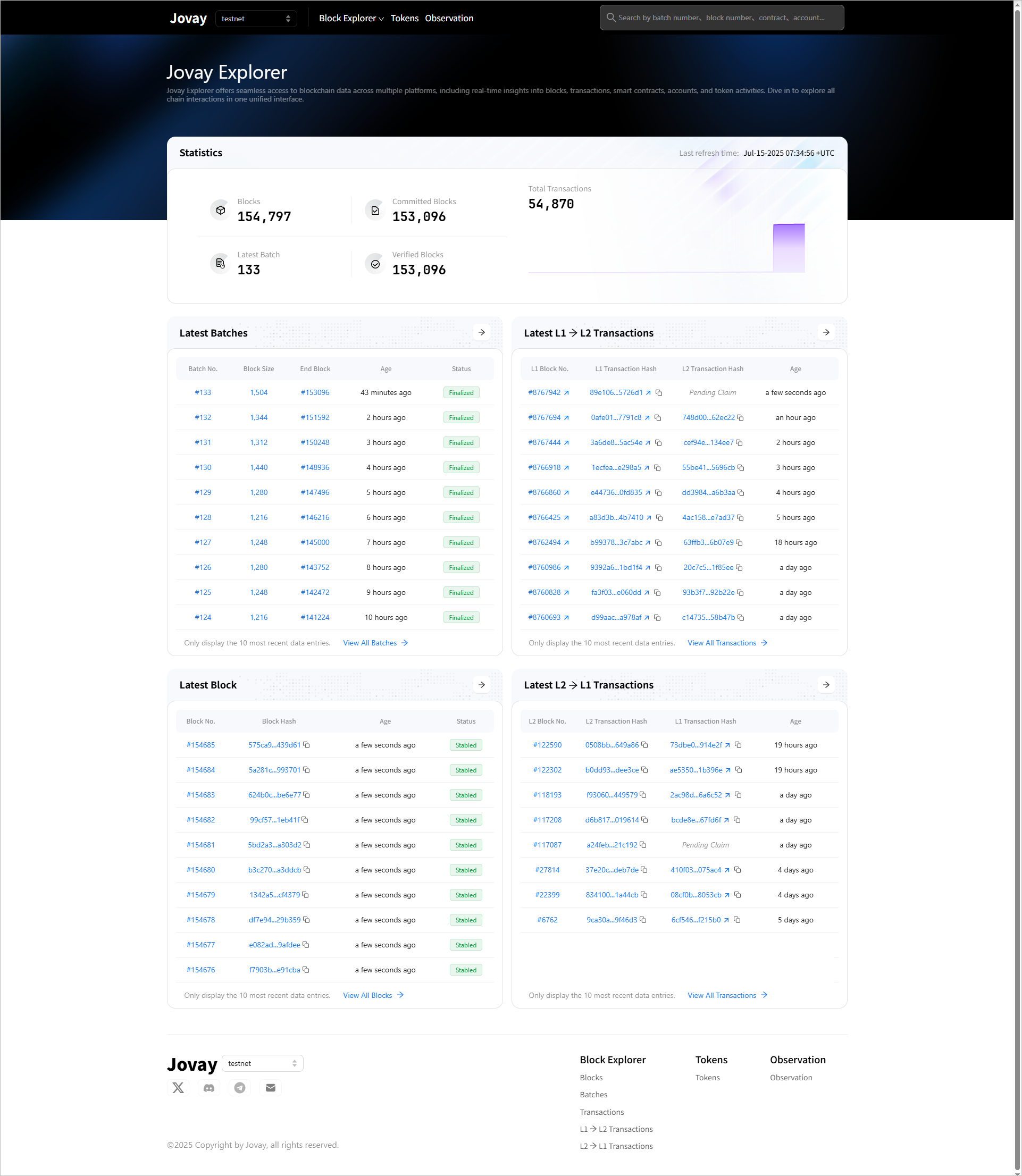This screenshot has height=1176, width=1022.
Task: Open L2 block #122590
Action: [547, 745]
